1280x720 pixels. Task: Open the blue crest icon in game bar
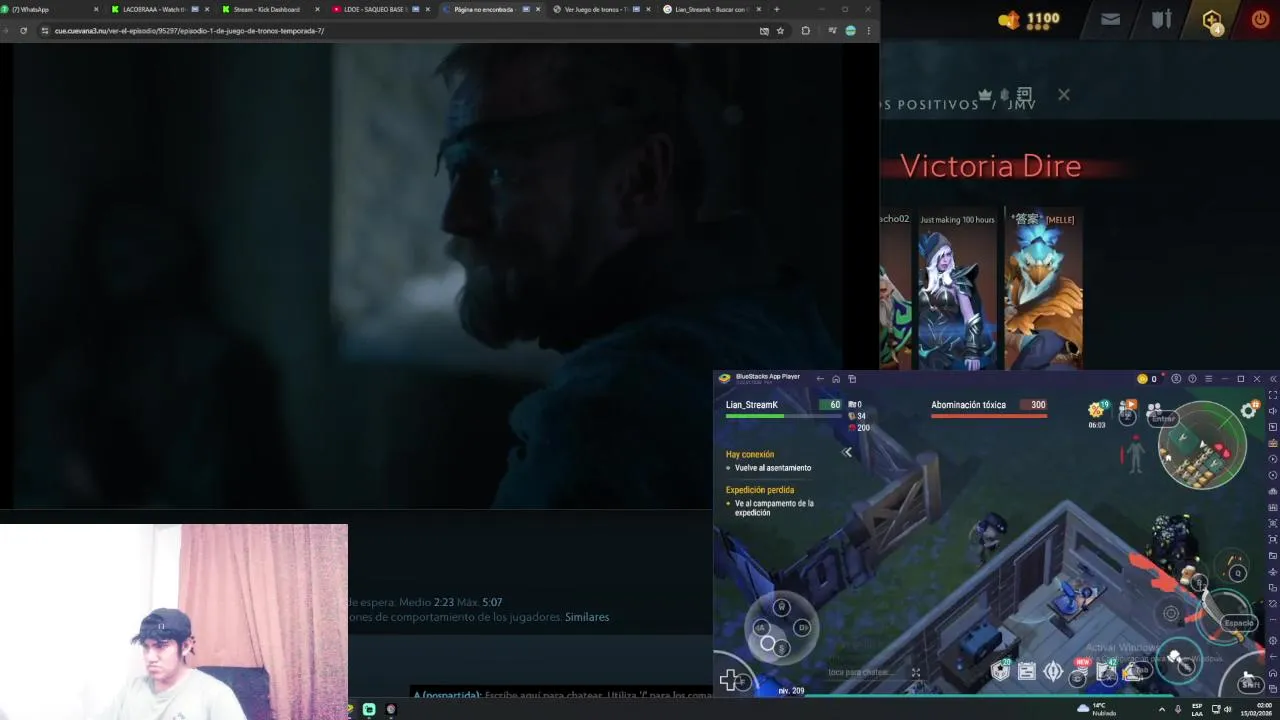pyautogui.click(x=1053, y=672)
